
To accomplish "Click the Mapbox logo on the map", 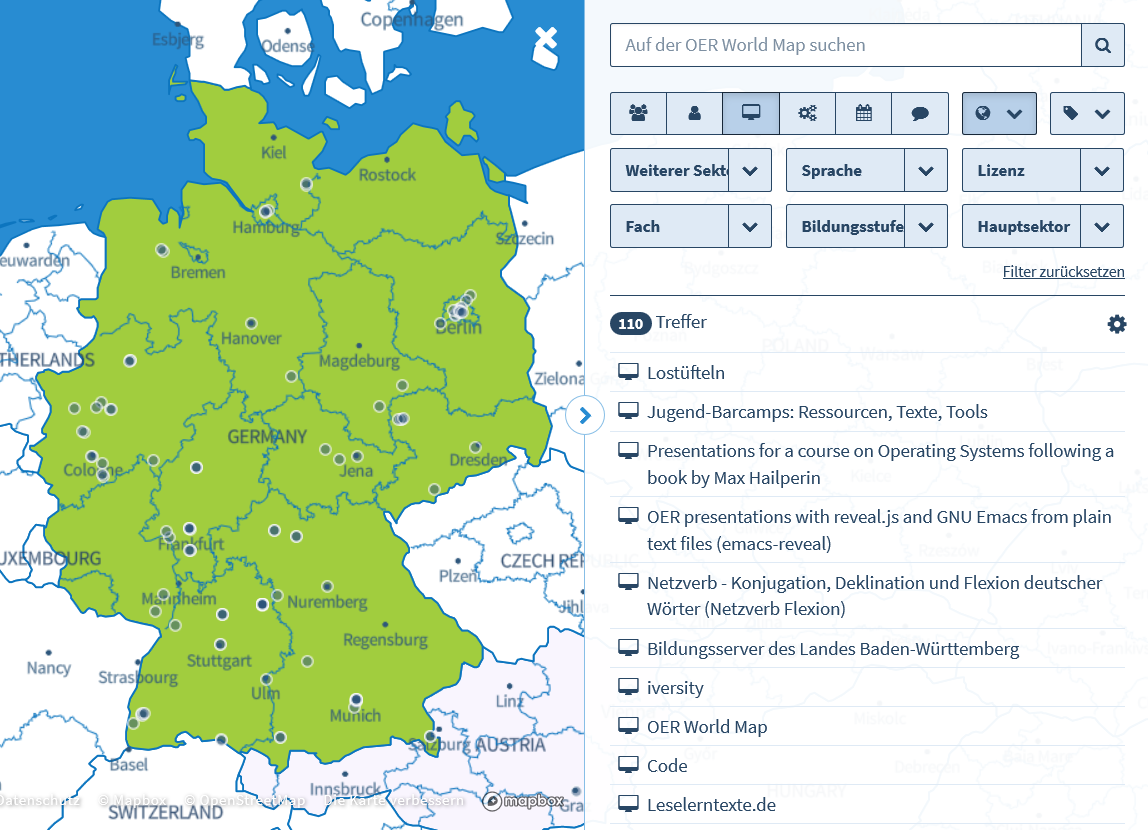I will pyautogui.click(x=524, y=801).
